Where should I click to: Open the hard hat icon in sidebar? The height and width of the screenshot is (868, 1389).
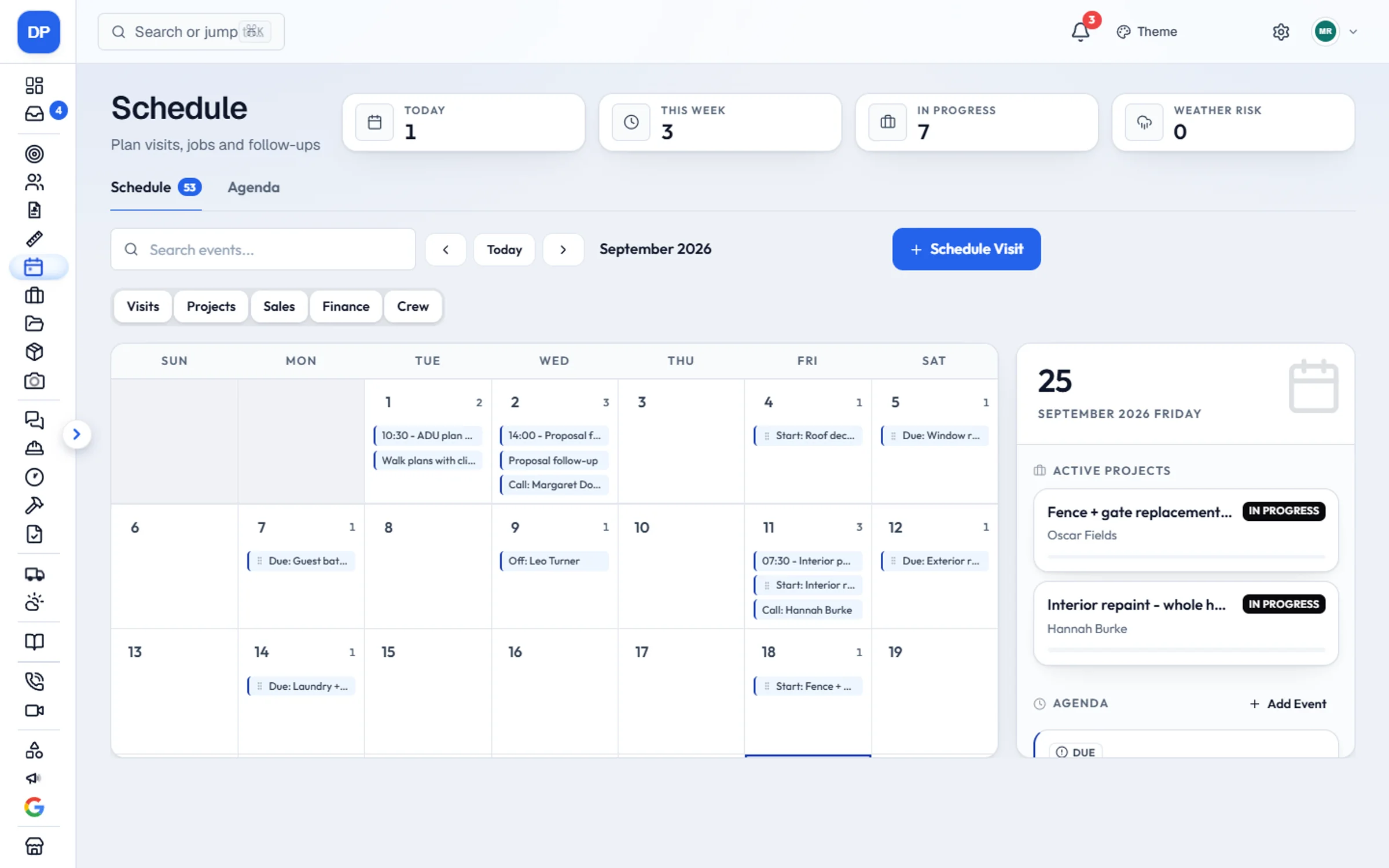coord(35,448)
